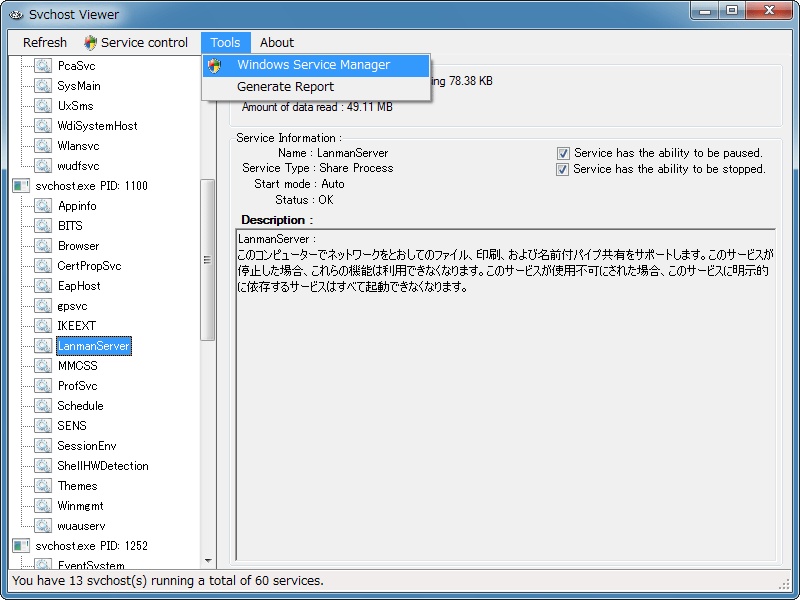Click the 'Status : OK' text

304,200
